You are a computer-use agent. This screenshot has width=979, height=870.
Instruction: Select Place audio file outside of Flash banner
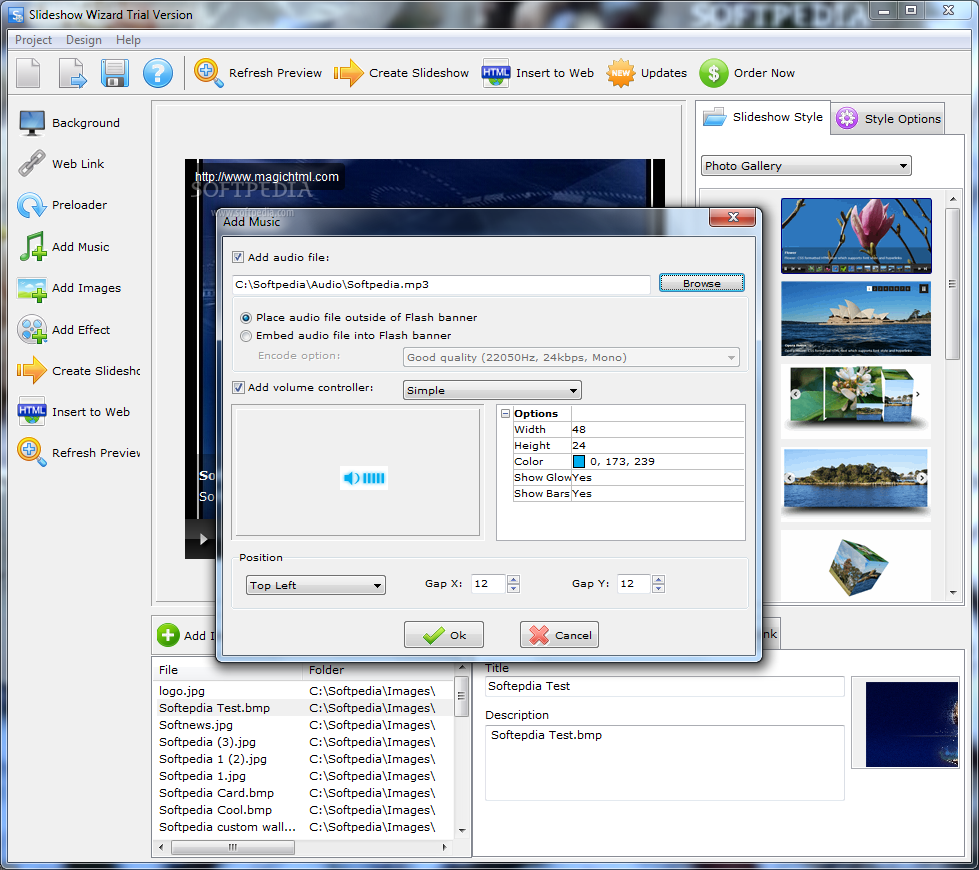[x=246, y=318]
